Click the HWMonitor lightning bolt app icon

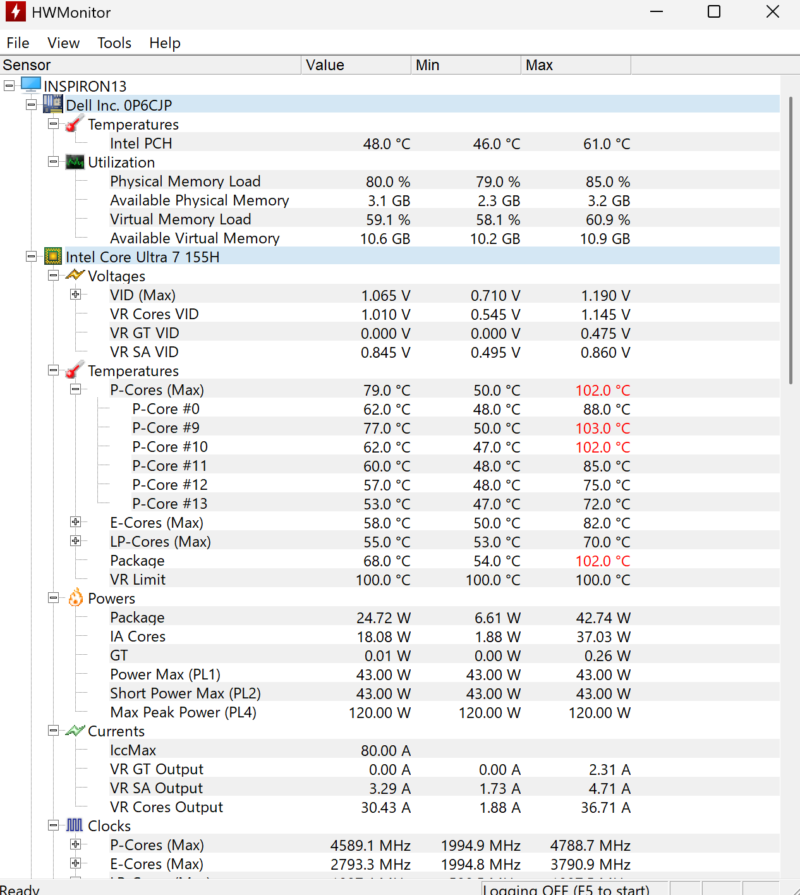point(15,13)
